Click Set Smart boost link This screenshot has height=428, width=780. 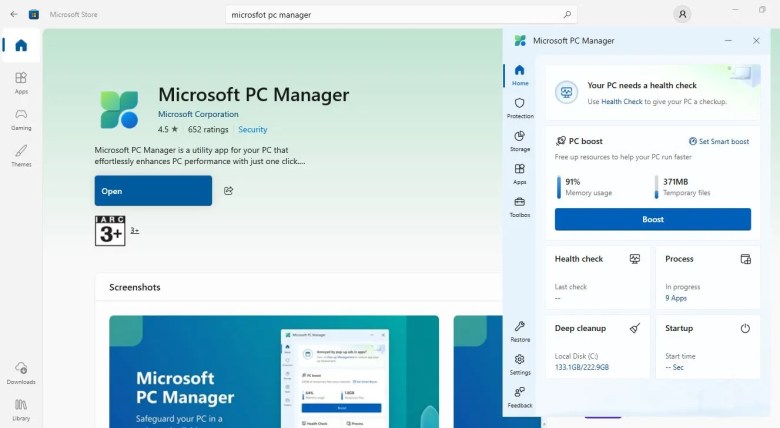(x=719, y=141)
